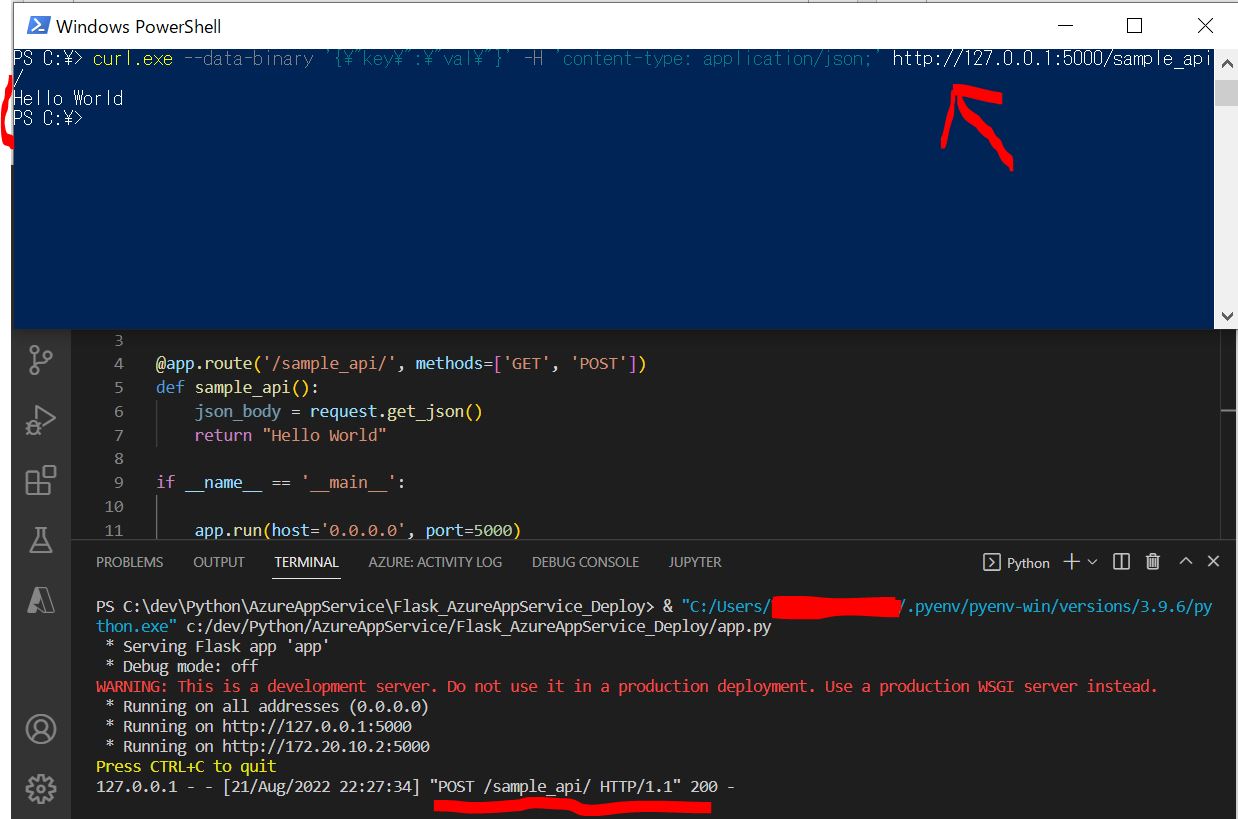
Task: Create new terminal with plus icon
Action: coord(1071,562)
